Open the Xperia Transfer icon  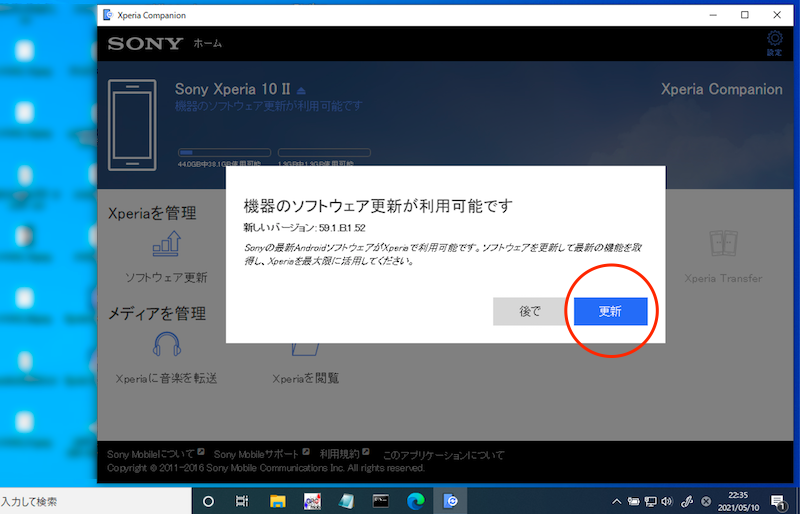pos(722,245)
